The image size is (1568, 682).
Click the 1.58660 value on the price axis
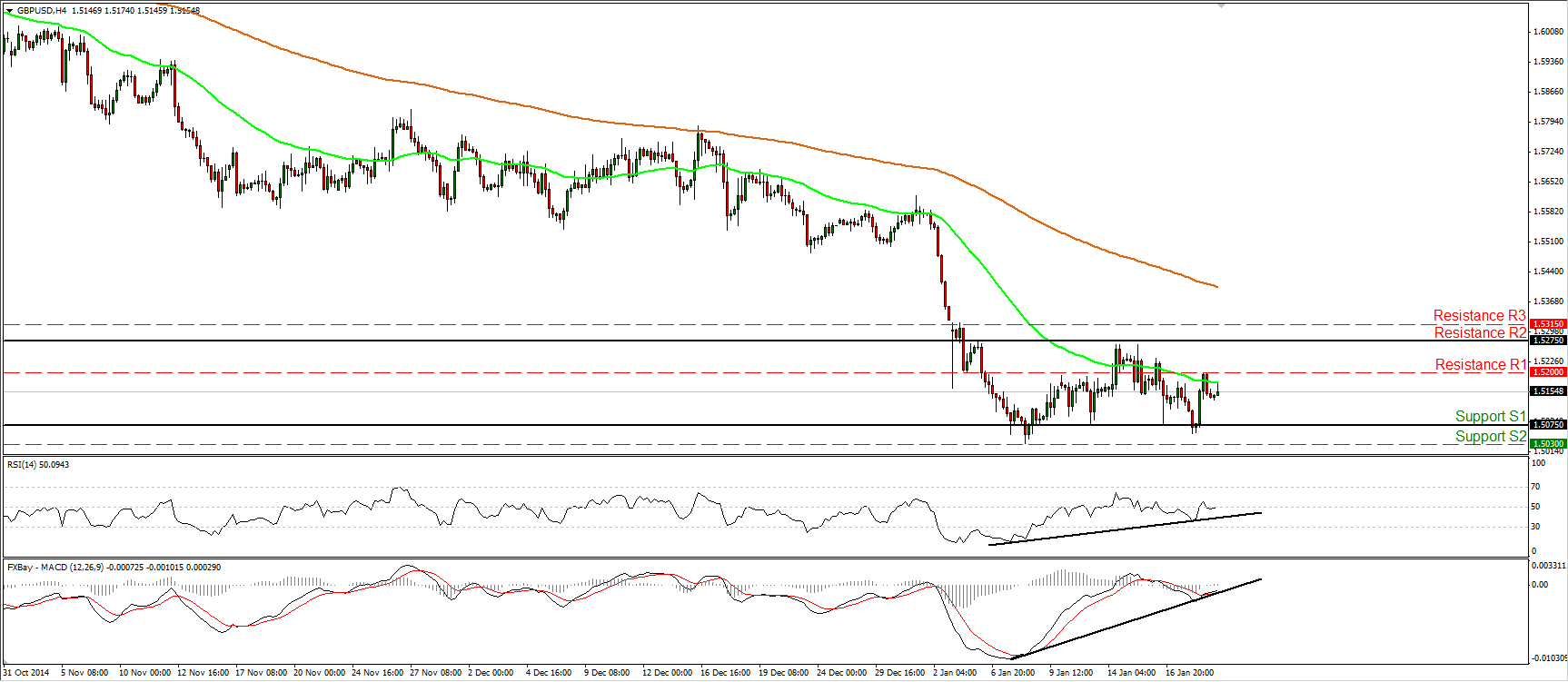point(1548,92)
